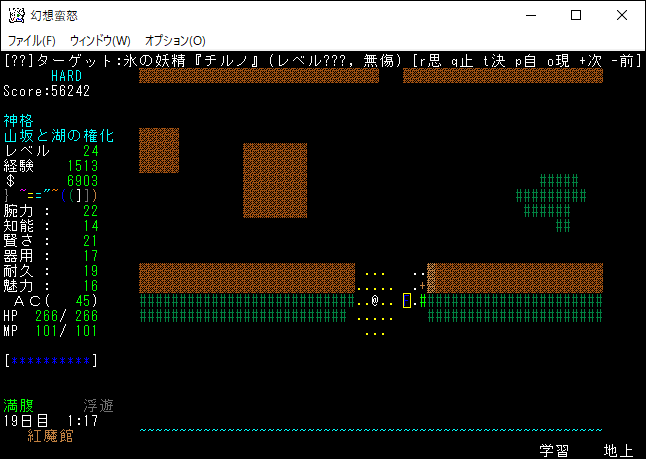
Task: Maximize the game window
Action: (x=576, y=15)
